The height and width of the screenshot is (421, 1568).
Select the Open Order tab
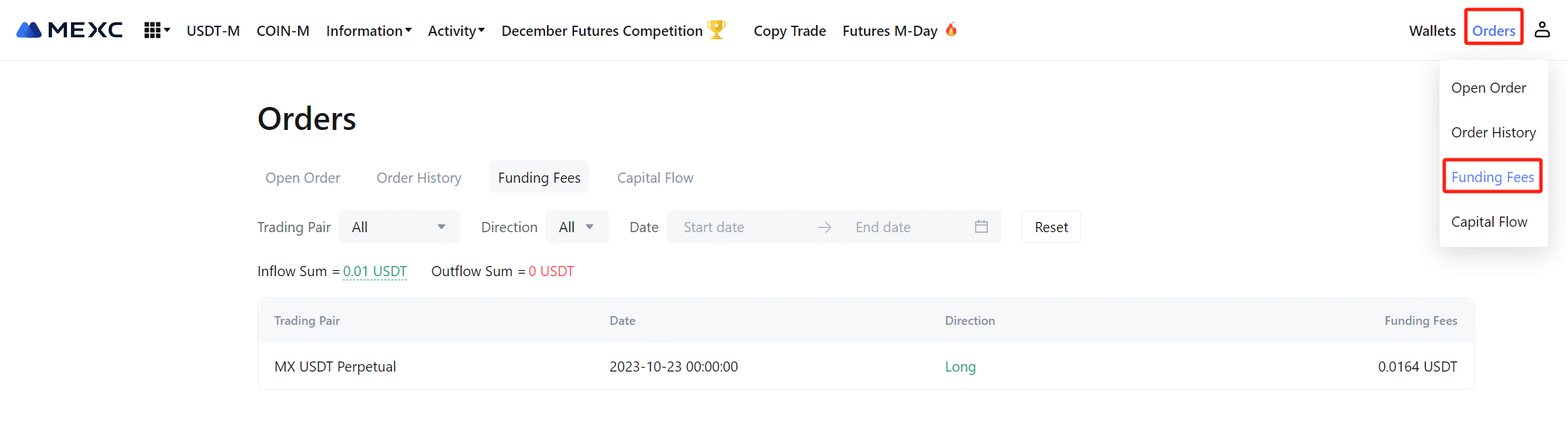pos(302,177)
